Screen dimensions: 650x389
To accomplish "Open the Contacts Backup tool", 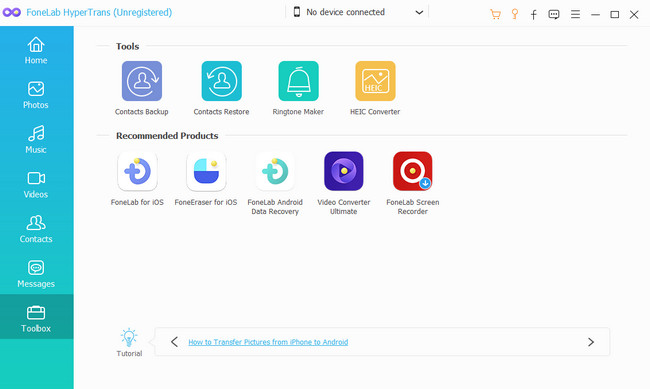I will (x=142, y=81).
